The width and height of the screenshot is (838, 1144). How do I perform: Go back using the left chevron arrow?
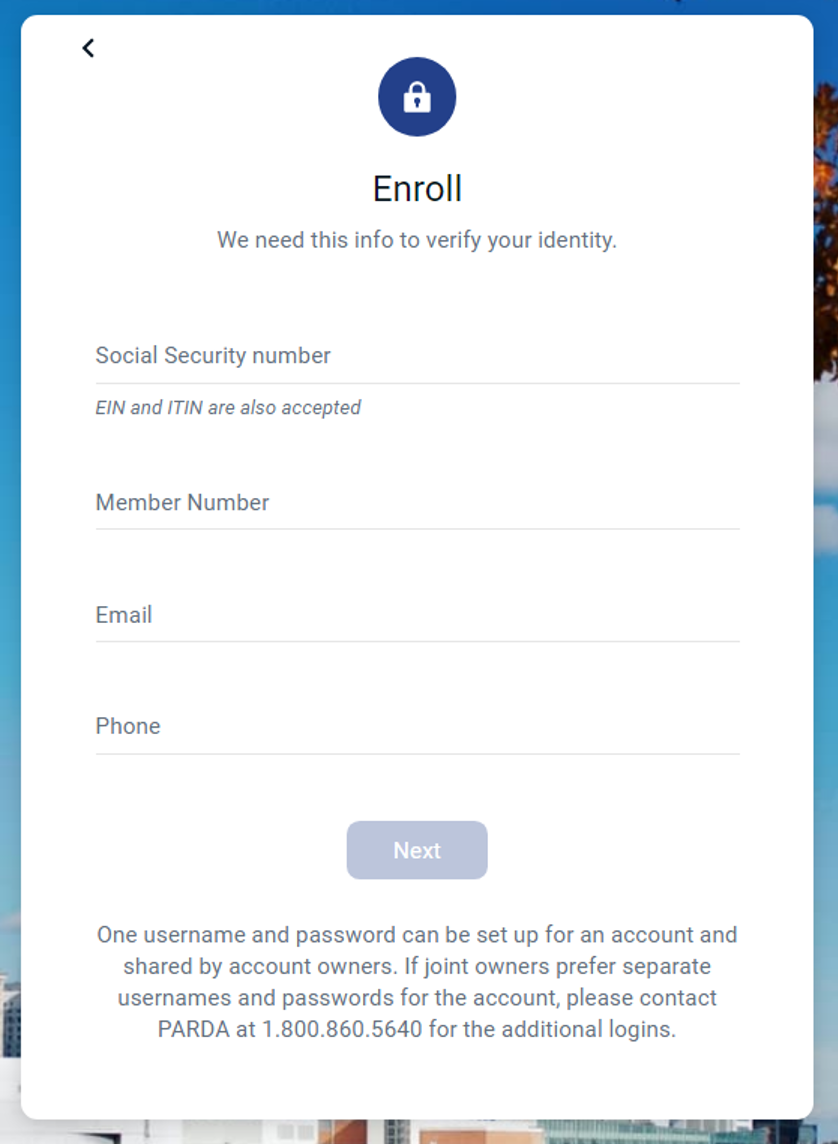coord(88,48)
